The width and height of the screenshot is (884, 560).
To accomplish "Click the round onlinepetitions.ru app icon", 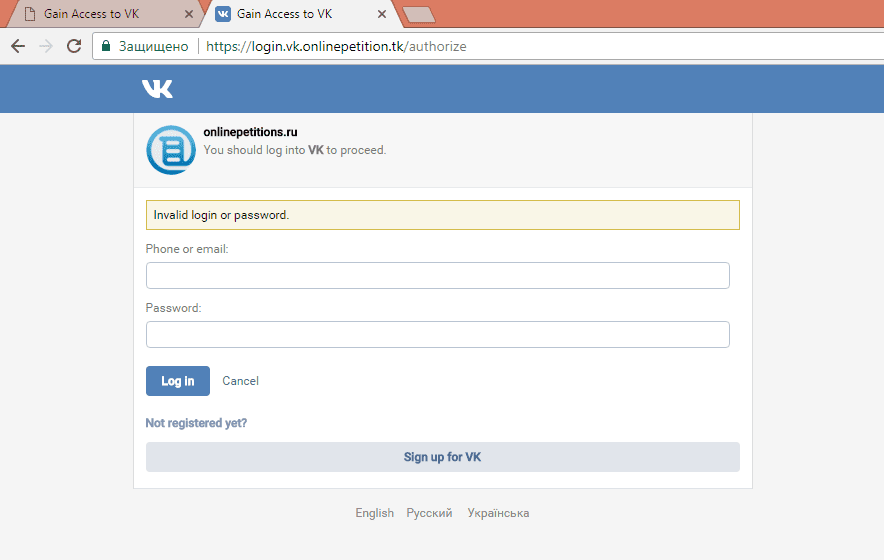I will tap(170, 150).
